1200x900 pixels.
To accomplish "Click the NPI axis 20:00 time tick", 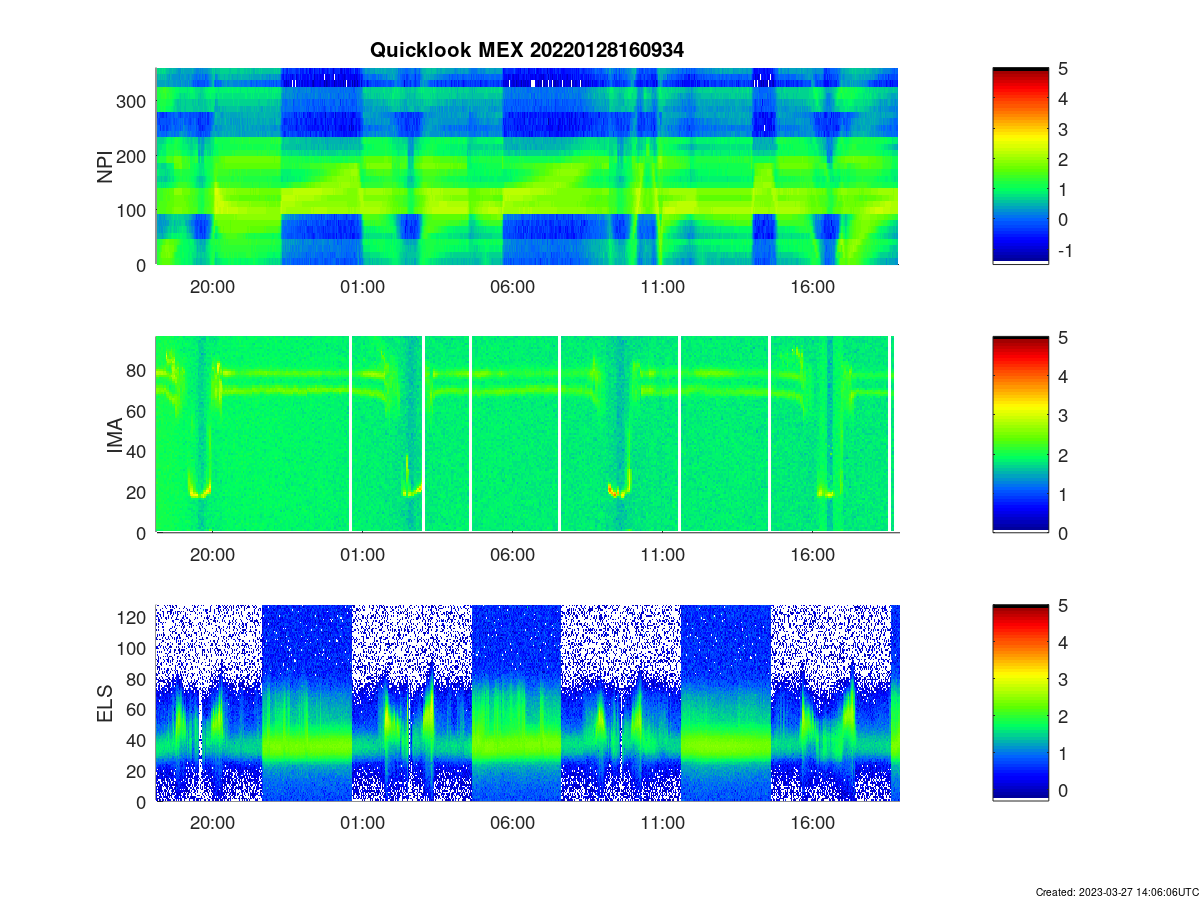I will pyautogui.click(x=212, y=286).
